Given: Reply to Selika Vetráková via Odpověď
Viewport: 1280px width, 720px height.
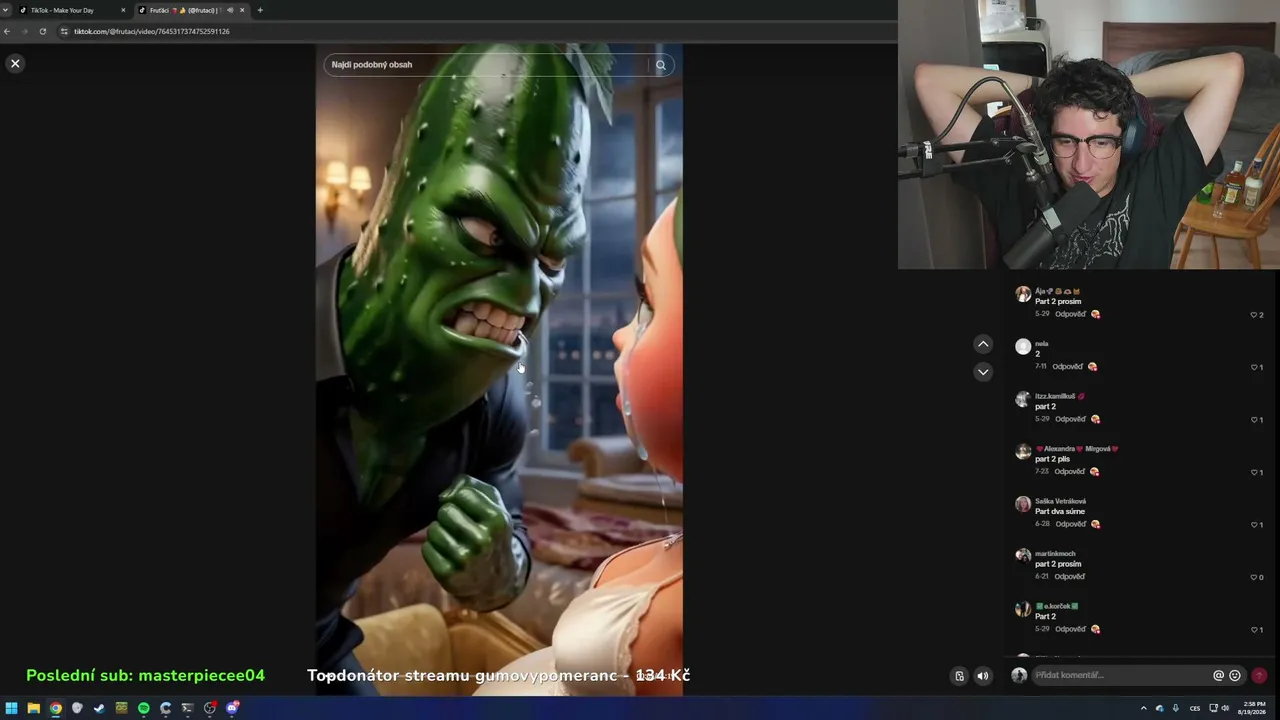Looking at the screenshot, I should [x=1070, y=524].
